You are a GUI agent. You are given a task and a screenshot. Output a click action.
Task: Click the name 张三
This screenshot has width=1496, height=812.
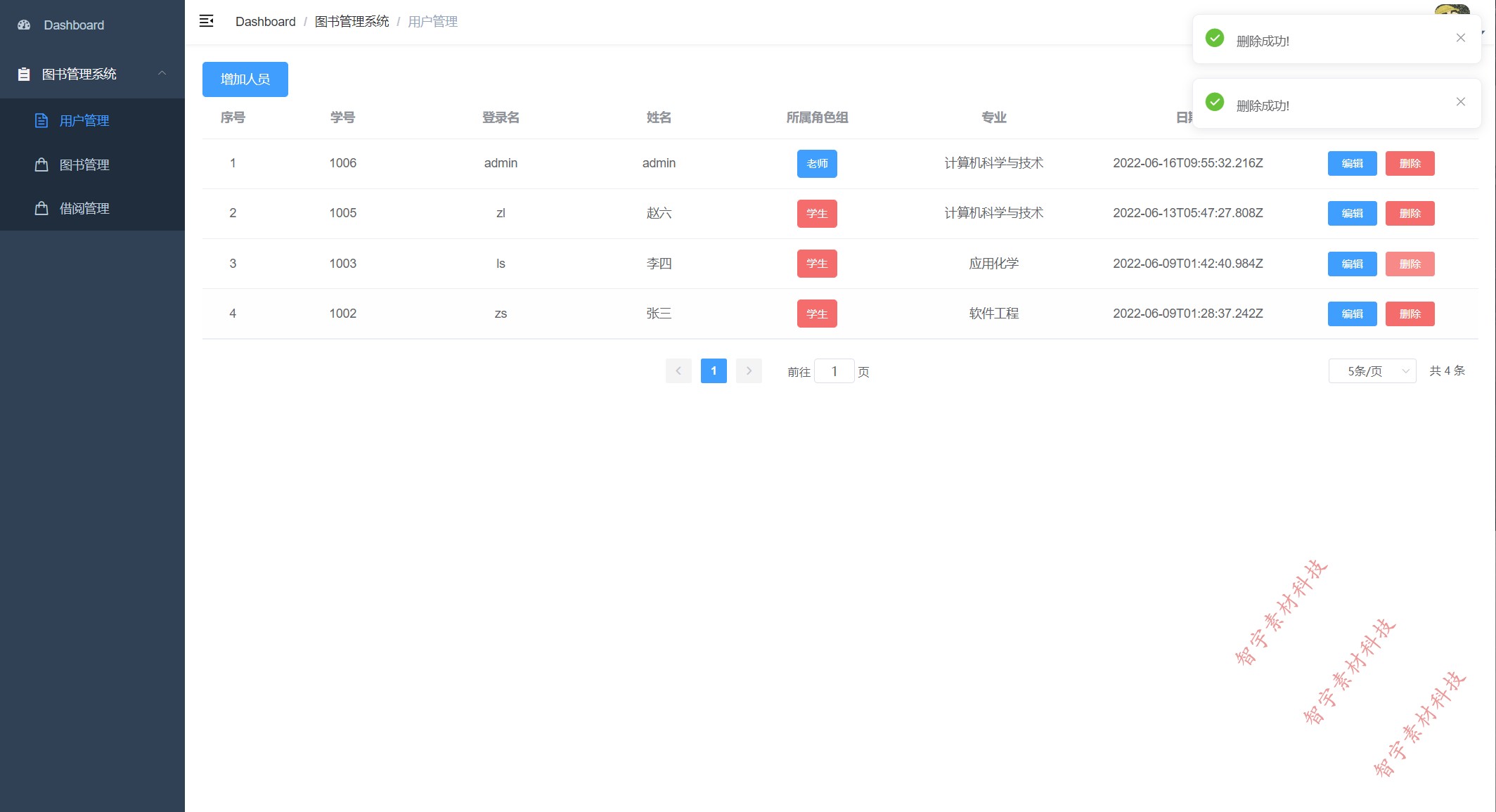[659, 314]
